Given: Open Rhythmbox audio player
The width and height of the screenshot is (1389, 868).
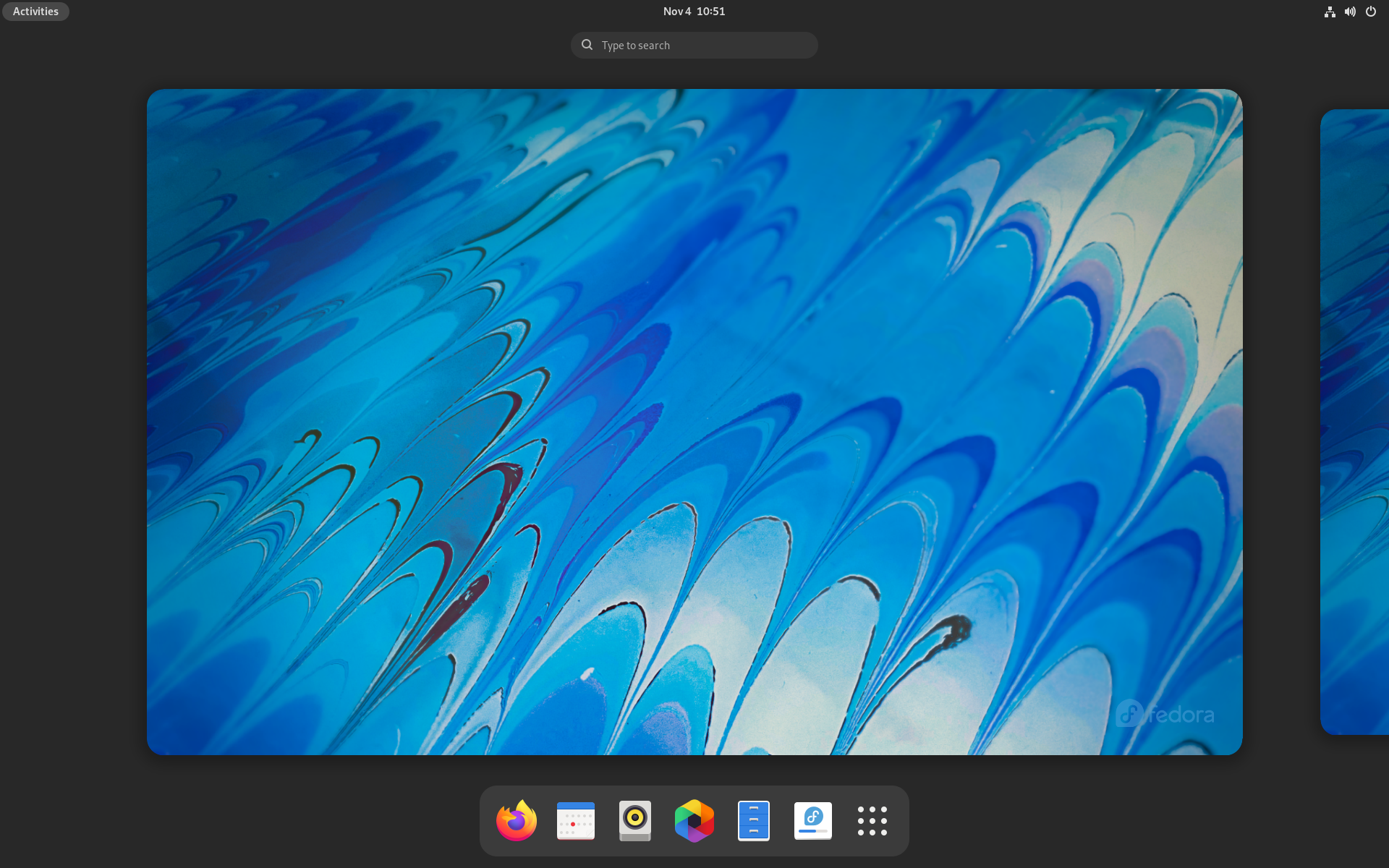Looking at the screenshot, I should (634, 820).
